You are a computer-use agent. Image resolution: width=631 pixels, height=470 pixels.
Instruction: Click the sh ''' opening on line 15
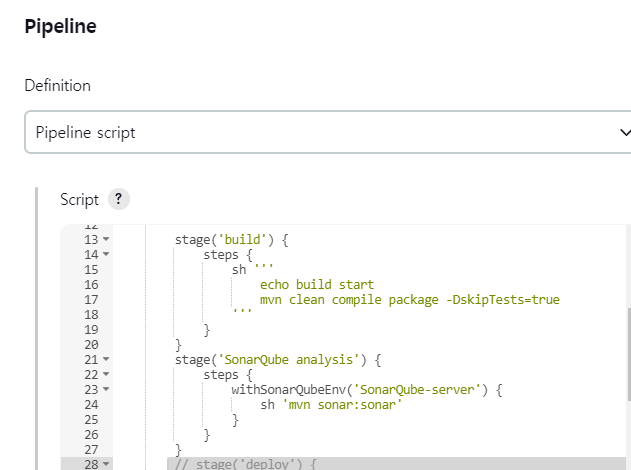tap(252, 269)
